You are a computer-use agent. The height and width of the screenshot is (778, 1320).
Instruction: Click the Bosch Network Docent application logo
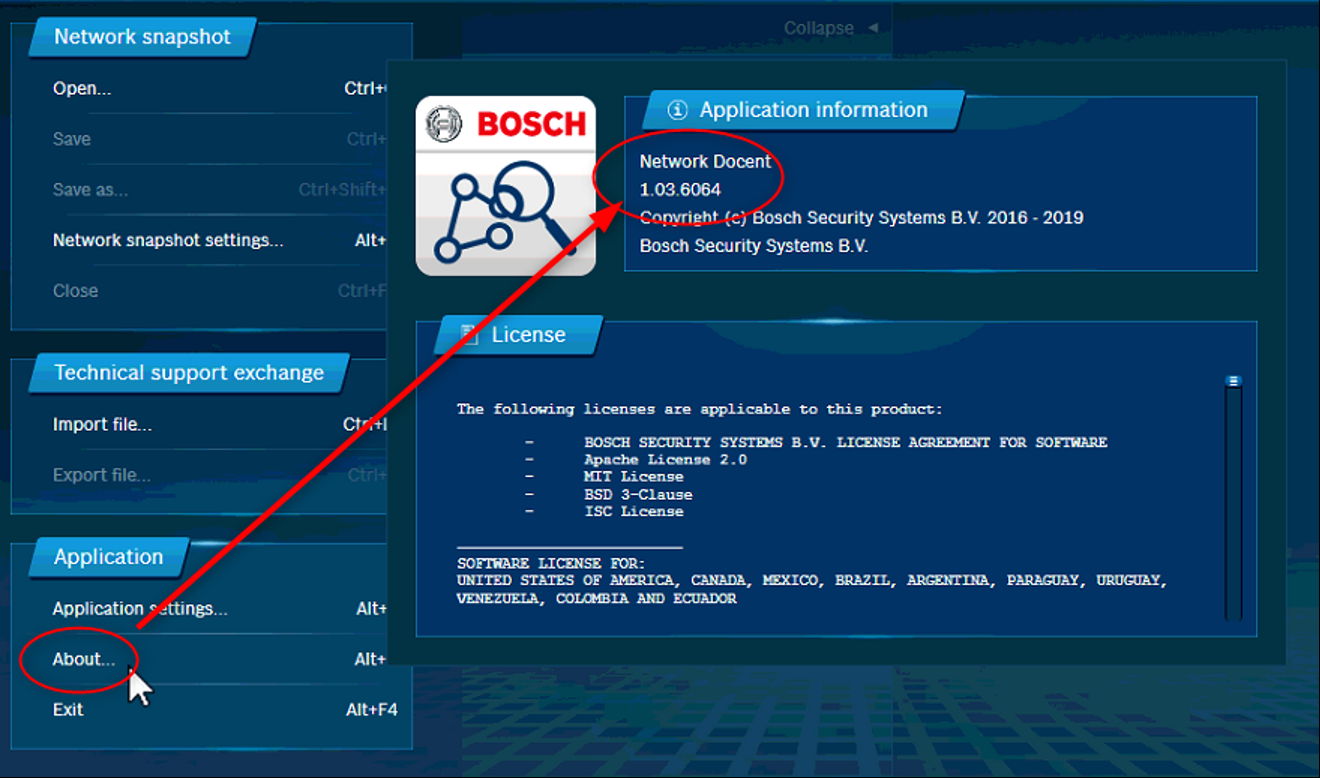pyautogui.click(x=505, y=186)
